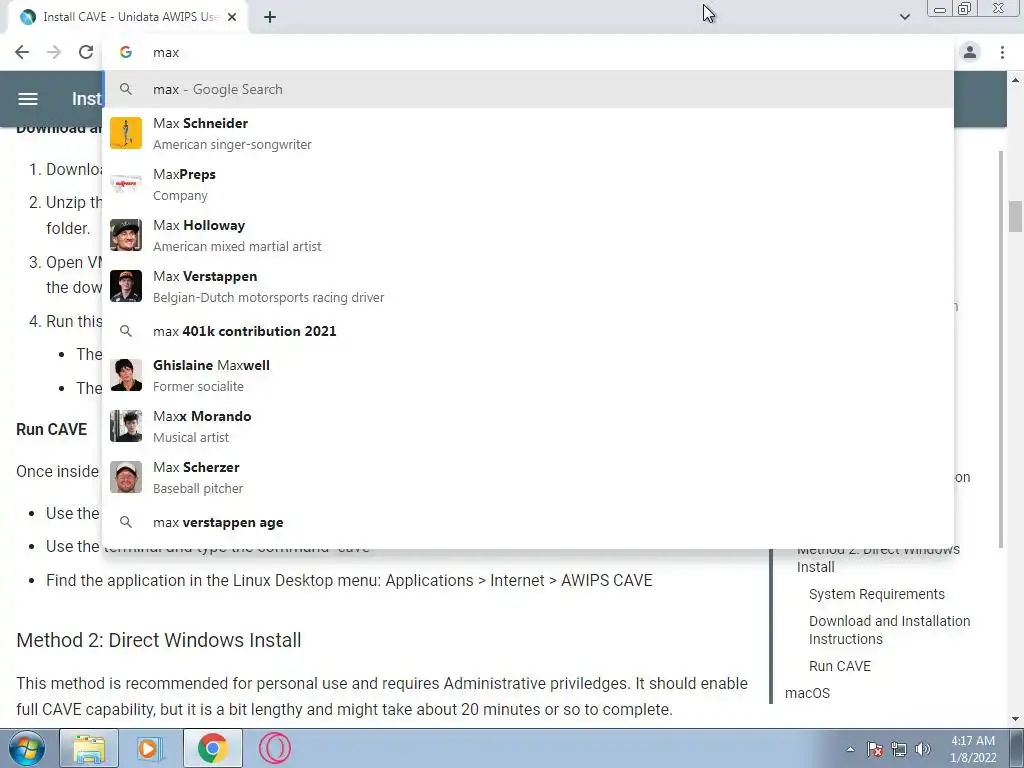
Task: Open the 'macOS' sidebar link
Action: pos(807,693)
